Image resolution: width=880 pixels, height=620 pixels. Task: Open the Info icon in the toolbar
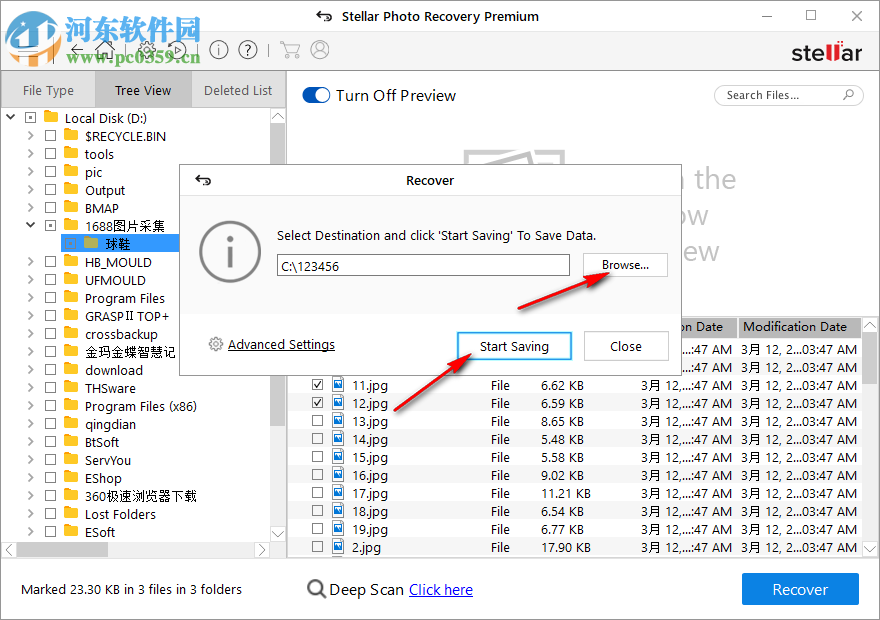(219, 49)
